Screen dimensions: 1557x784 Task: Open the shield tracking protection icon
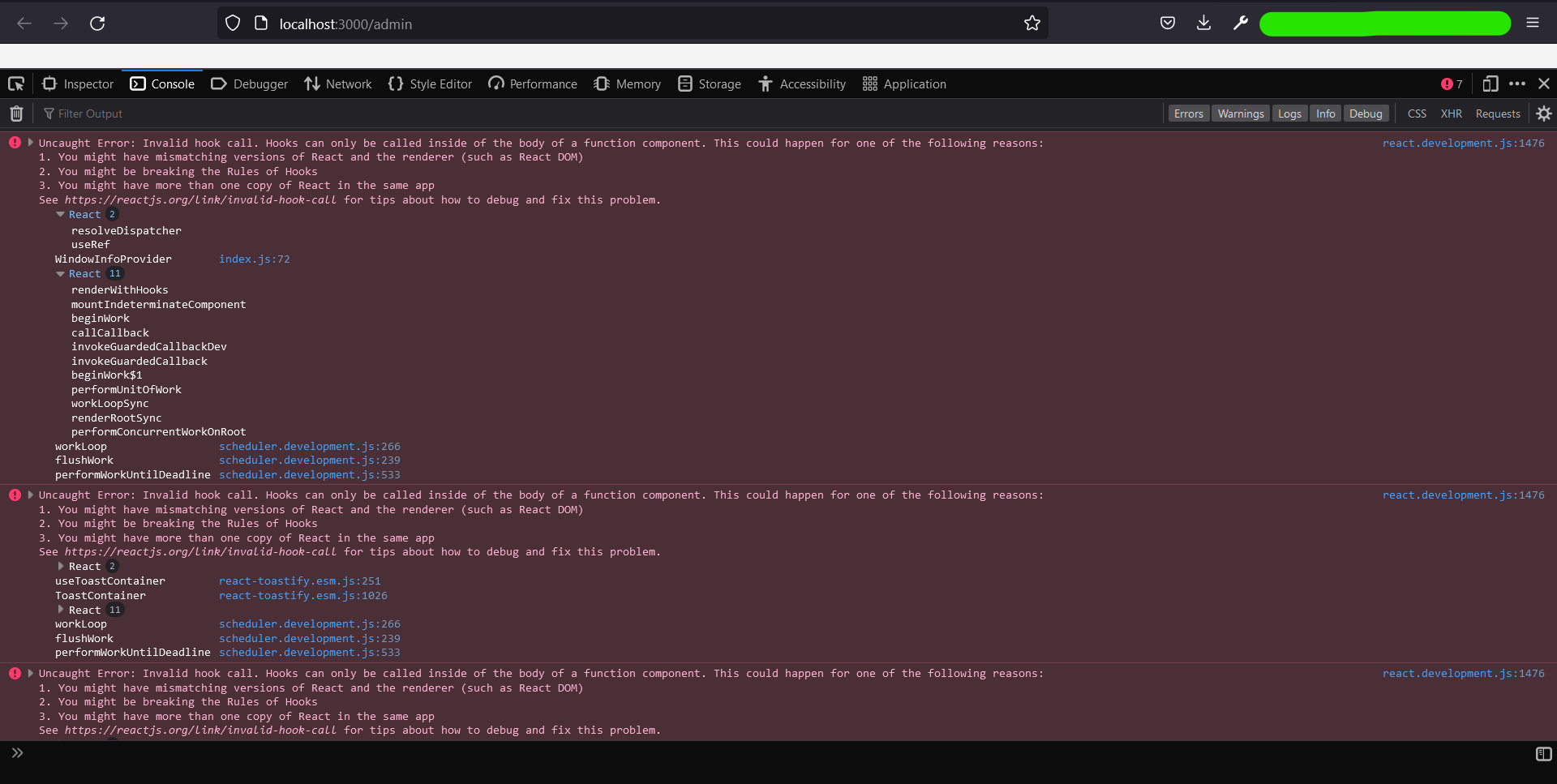click(233, 24)
